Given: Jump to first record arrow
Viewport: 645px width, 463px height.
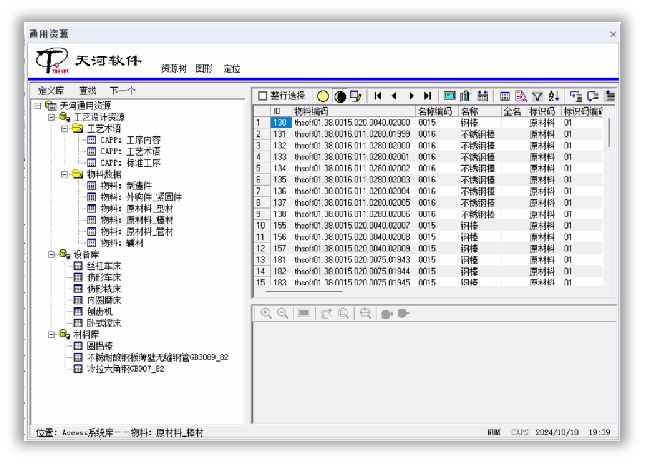Looking at the screenshot, I should [x=378, y=96].
